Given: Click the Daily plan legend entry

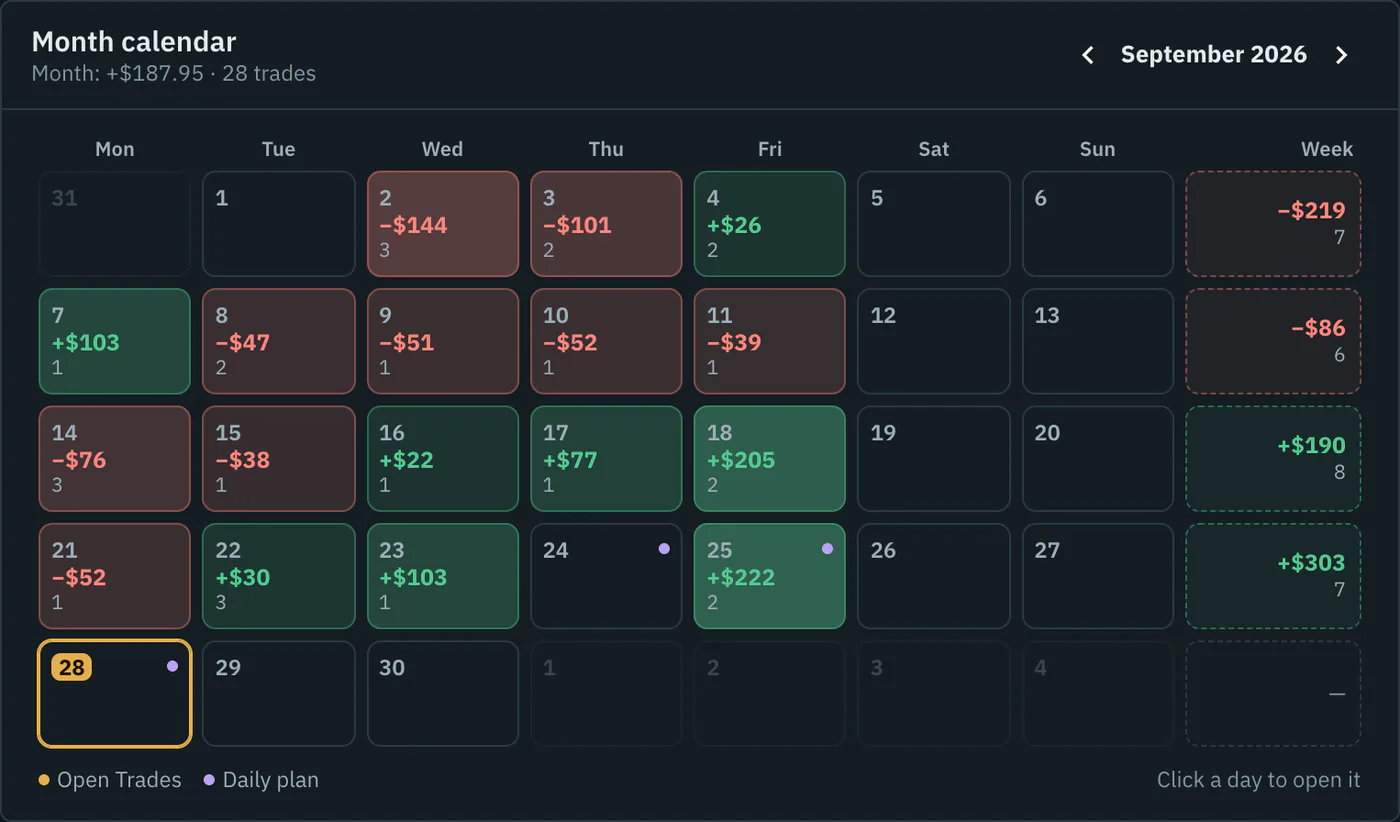Looking at the screenshot, I should pyautogui.click(x=261, y=780).
